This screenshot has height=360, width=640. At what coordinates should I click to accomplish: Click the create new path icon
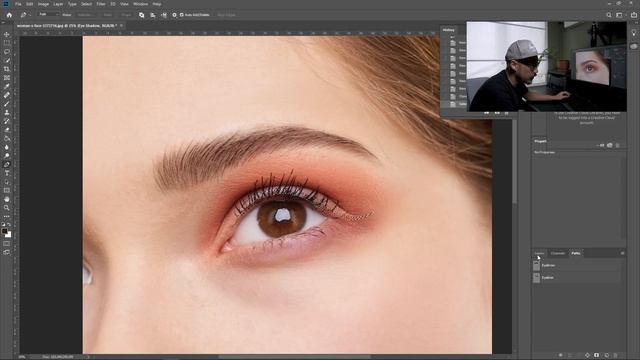pos(607,355)
